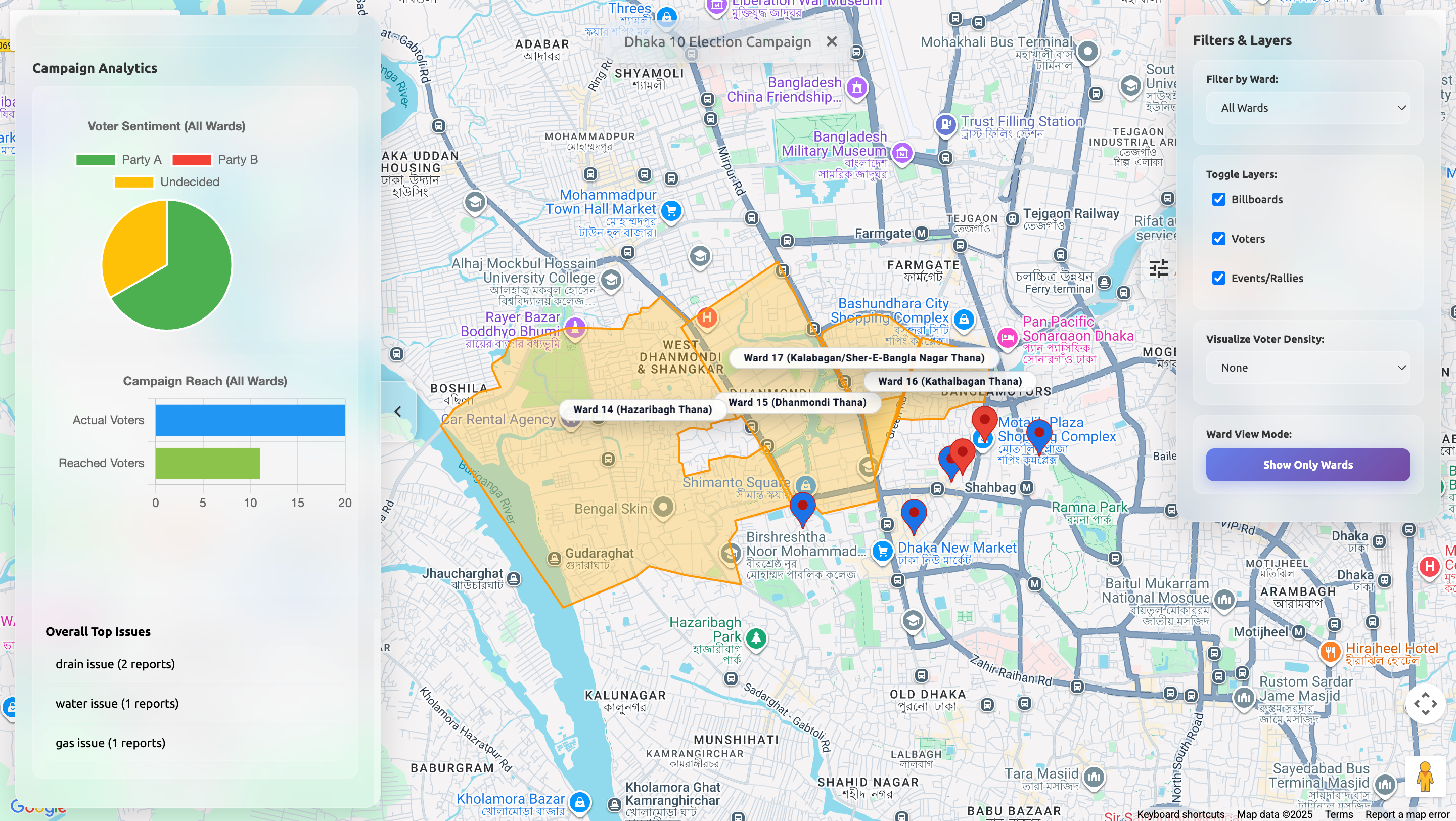Viewport: 1456px width, 821px height.
Task: Disable the Events/Rallies layer checkbox
Action: pyautogui.click(x=1218, y=278)
